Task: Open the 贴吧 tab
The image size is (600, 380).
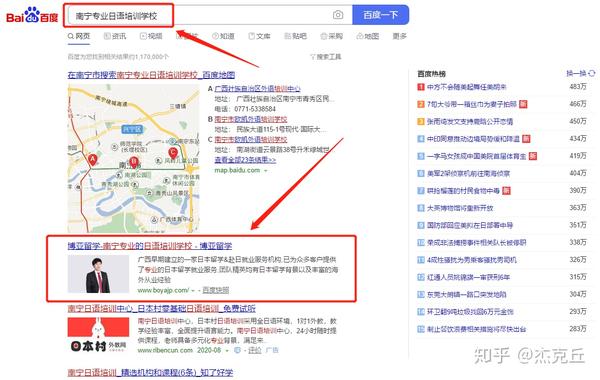Action: pos(295,36)
